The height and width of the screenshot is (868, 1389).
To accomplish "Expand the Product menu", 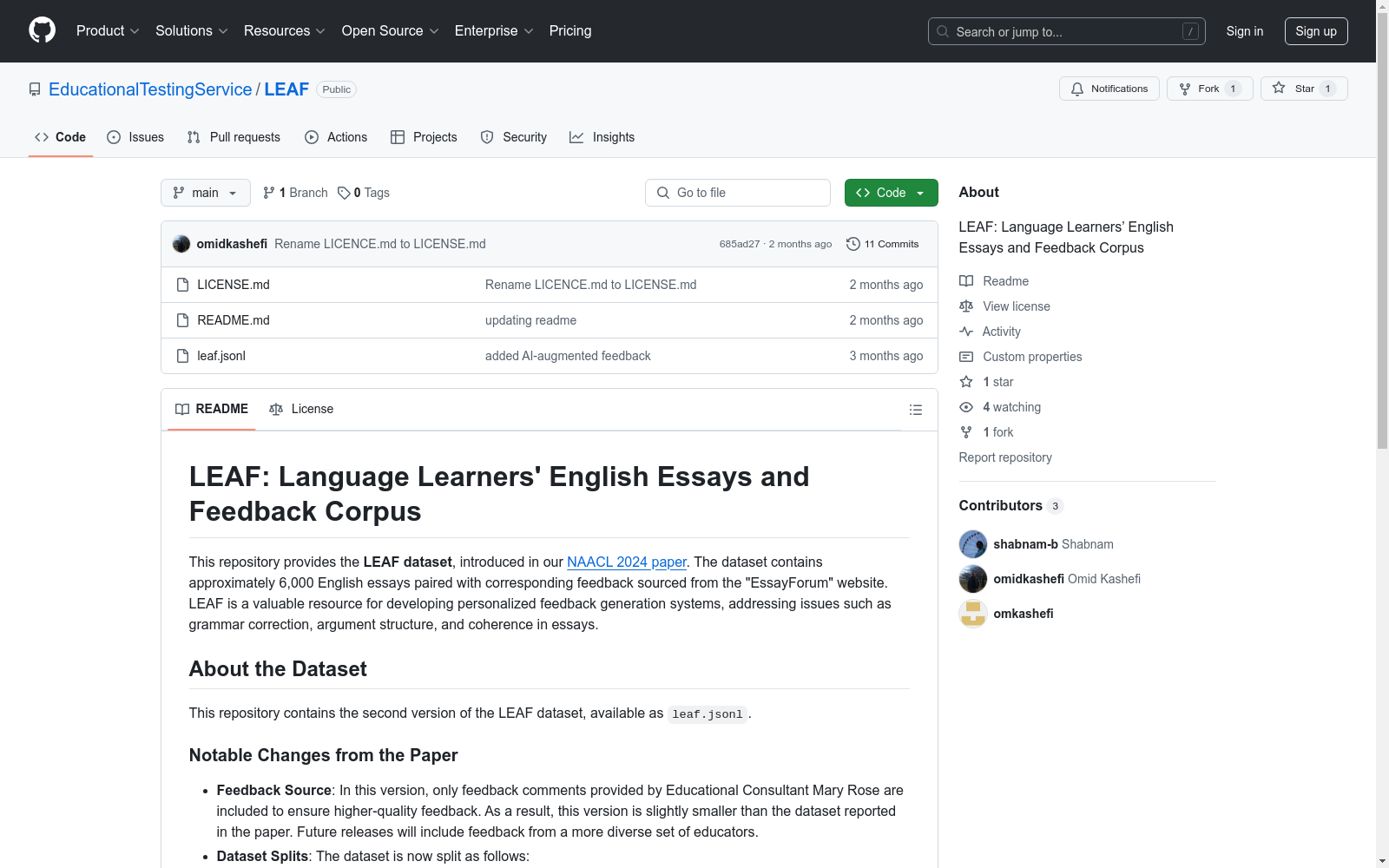I will click(x=108, y=31).
